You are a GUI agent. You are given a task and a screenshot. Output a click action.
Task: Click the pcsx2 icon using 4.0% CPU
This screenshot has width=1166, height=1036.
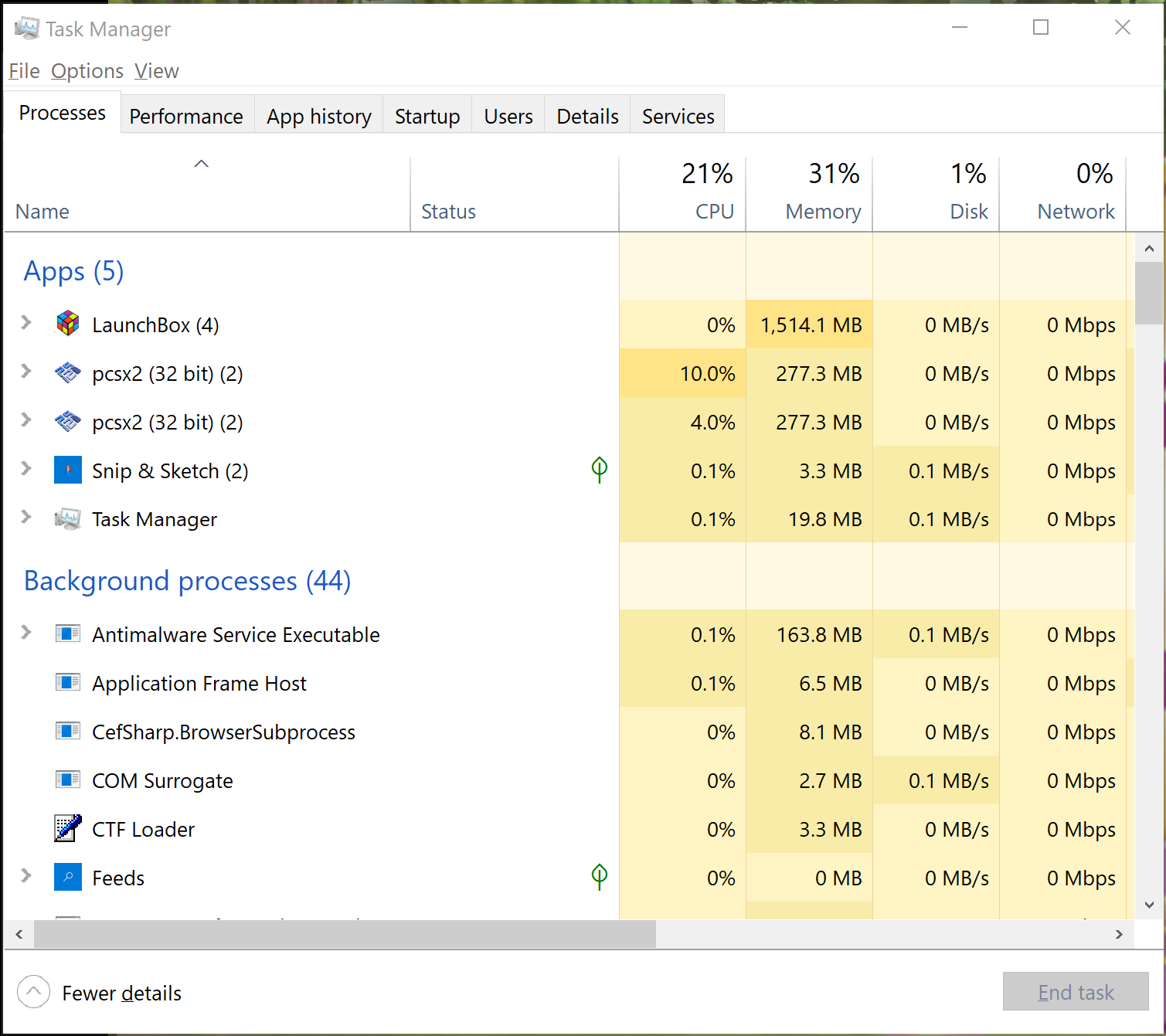tap(68, 422)
